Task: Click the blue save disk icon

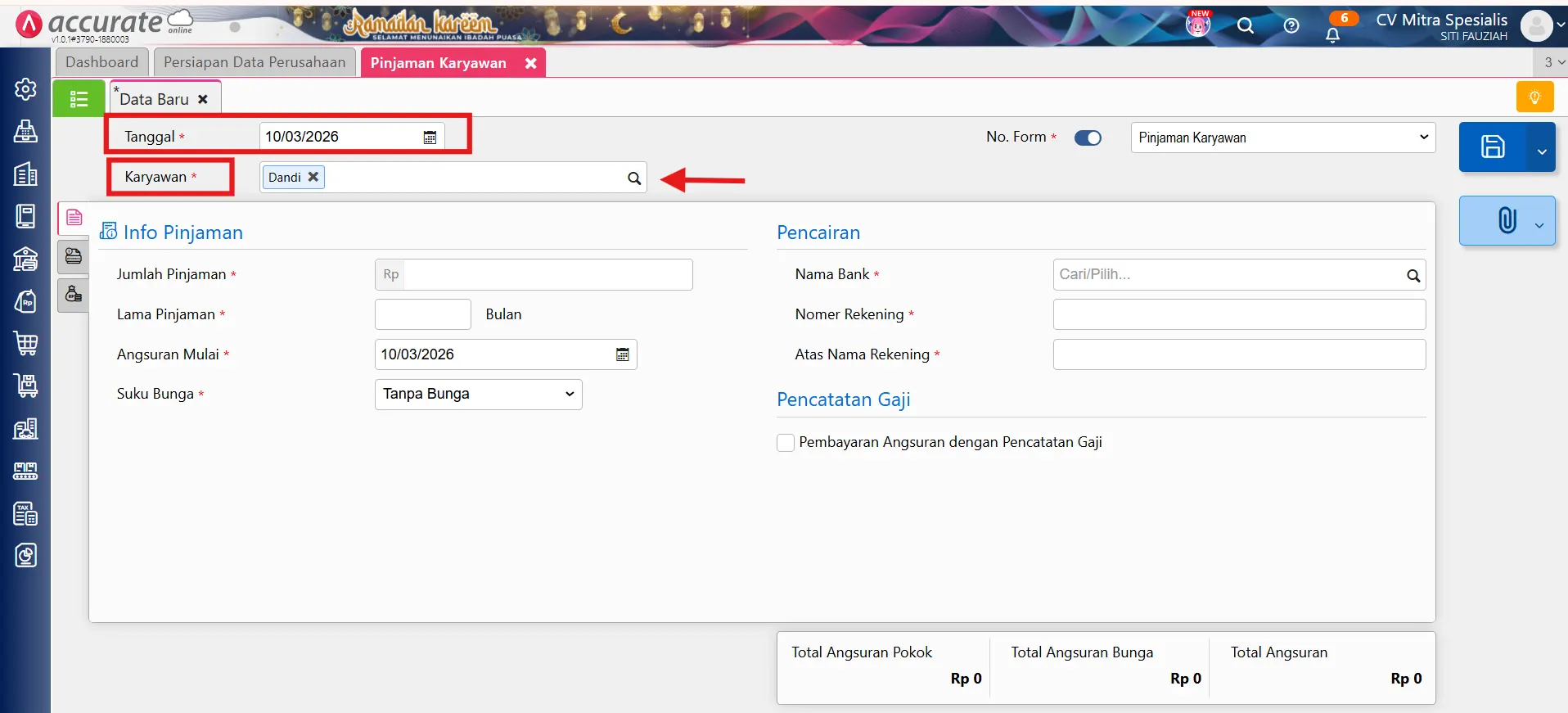Action: [x=1492, y=147]
